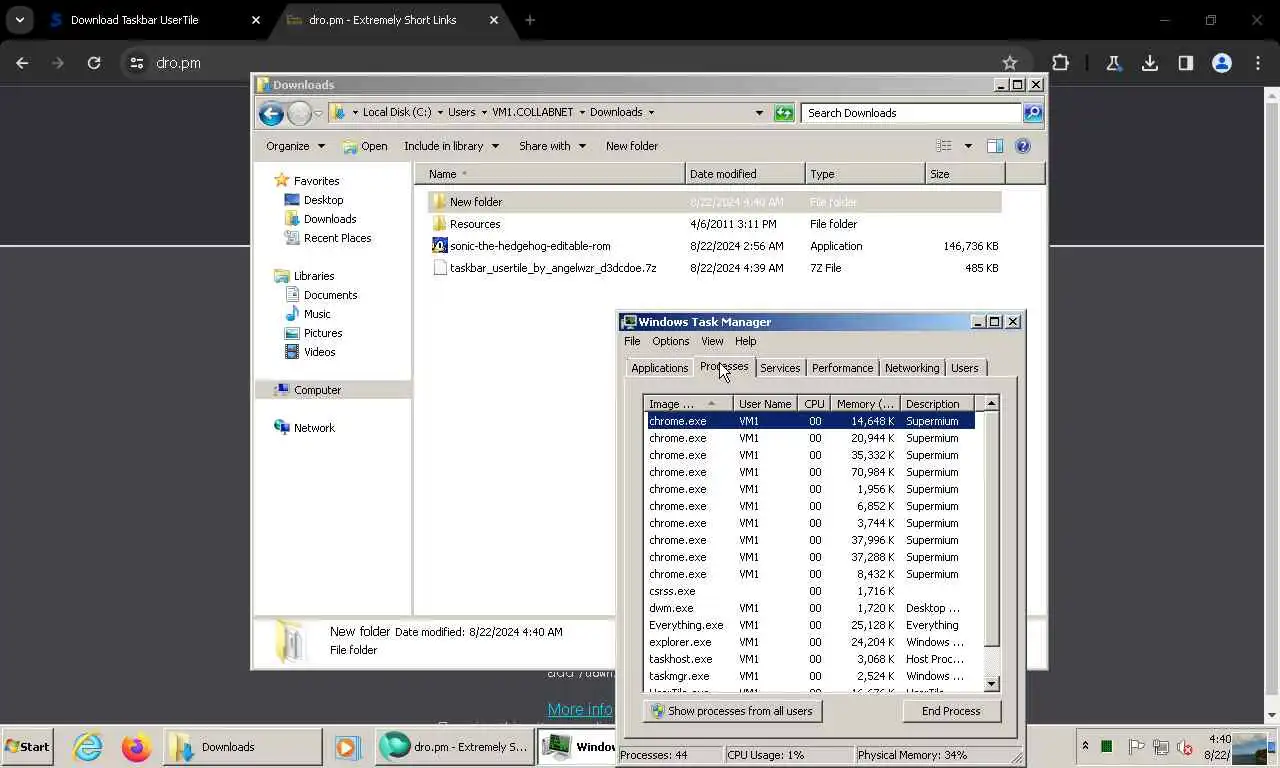Viewport: 1280px width, 768px height.
Task: Expand the address bar history dropdown arrow
Action: (759, 113)
